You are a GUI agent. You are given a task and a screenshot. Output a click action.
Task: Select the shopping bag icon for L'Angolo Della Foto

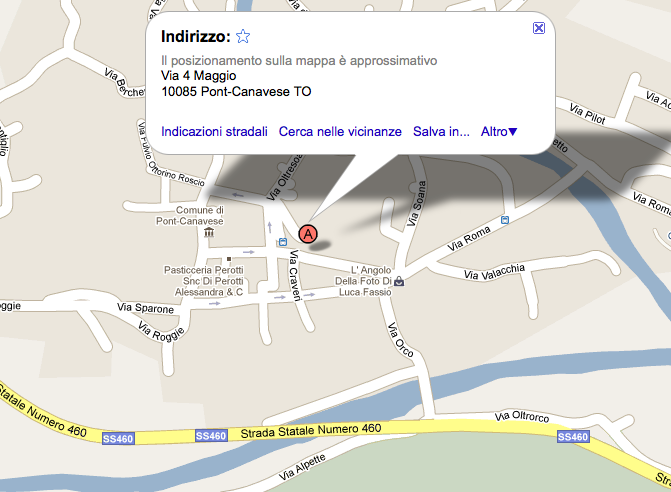(x=399, y=281)
